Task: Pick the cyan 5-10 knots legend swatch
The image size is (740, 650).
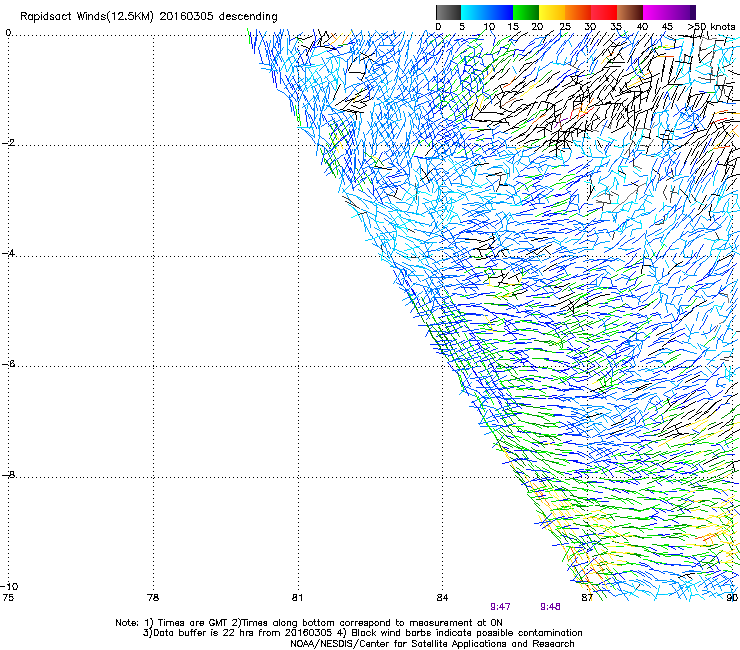Action: point(474,12)
